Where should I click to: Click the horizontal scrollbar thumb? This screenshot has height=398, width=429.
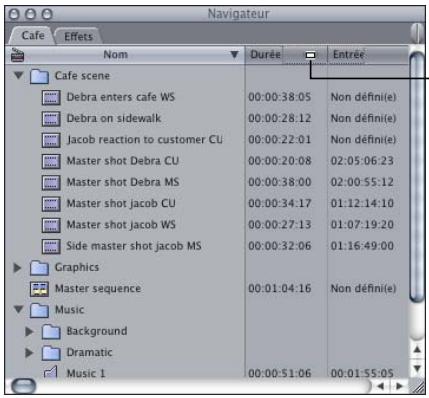tap(23, 386)
